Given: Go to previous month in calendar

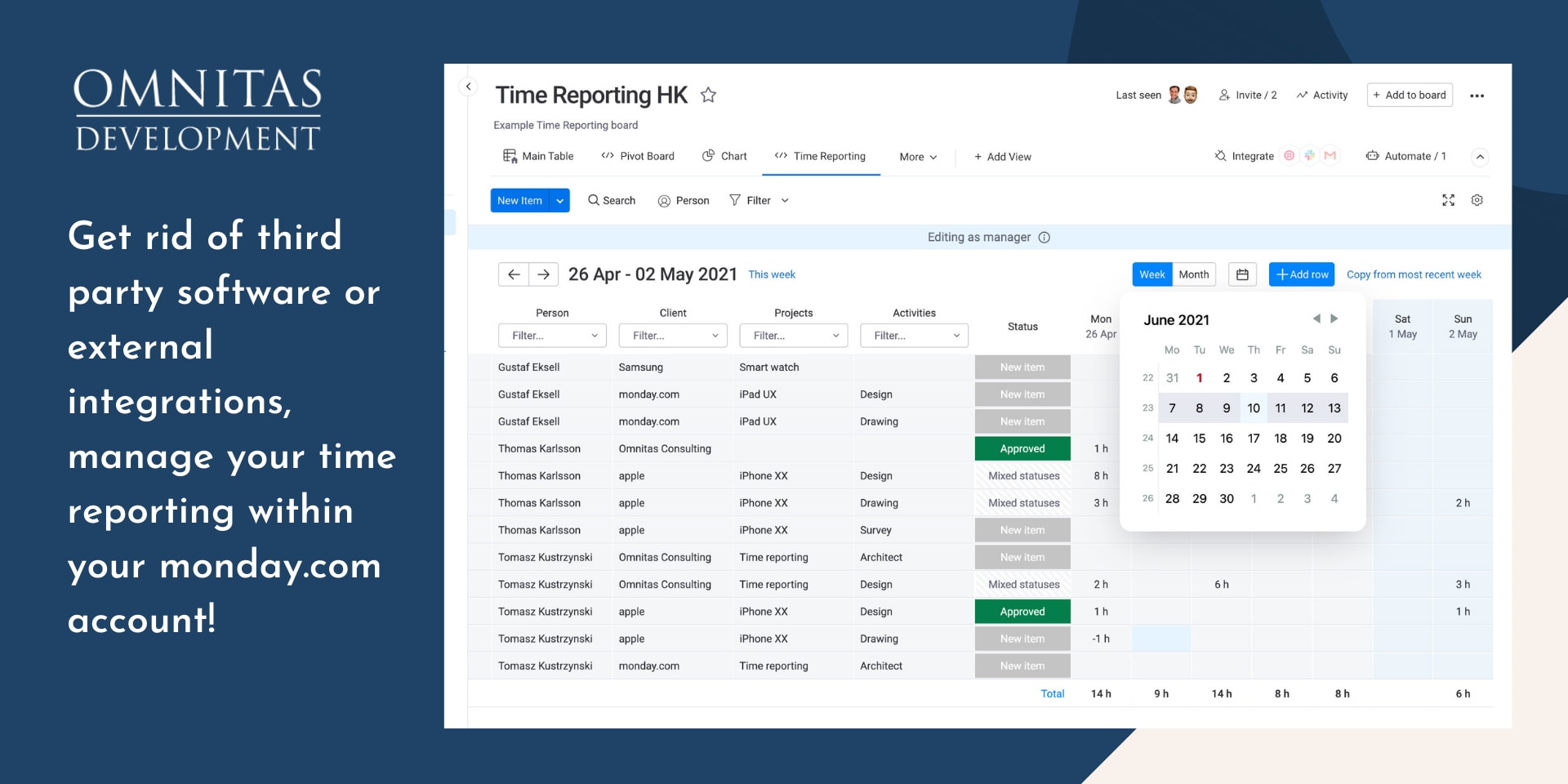Looking at the screenshot, I should [x=1316, y=318].
